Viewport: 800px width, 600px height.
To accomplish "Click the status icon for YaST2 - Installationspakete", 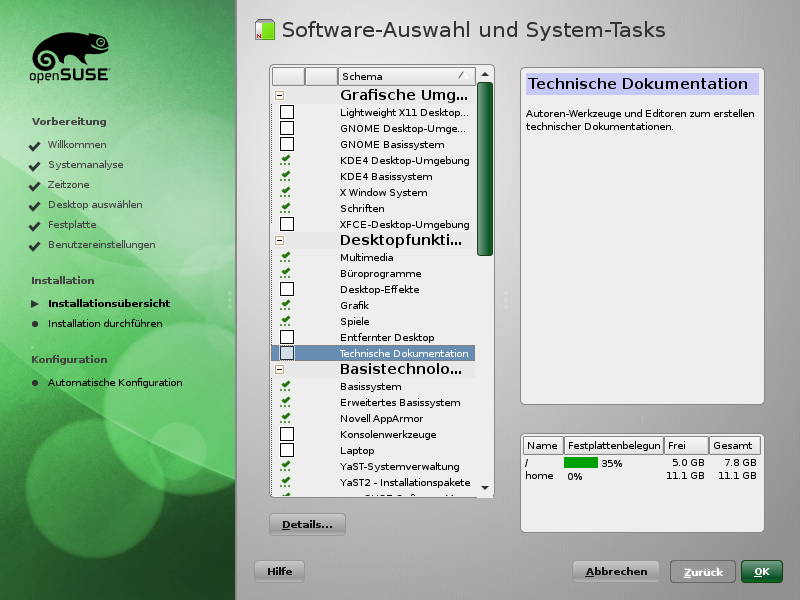I will (286, 482).
